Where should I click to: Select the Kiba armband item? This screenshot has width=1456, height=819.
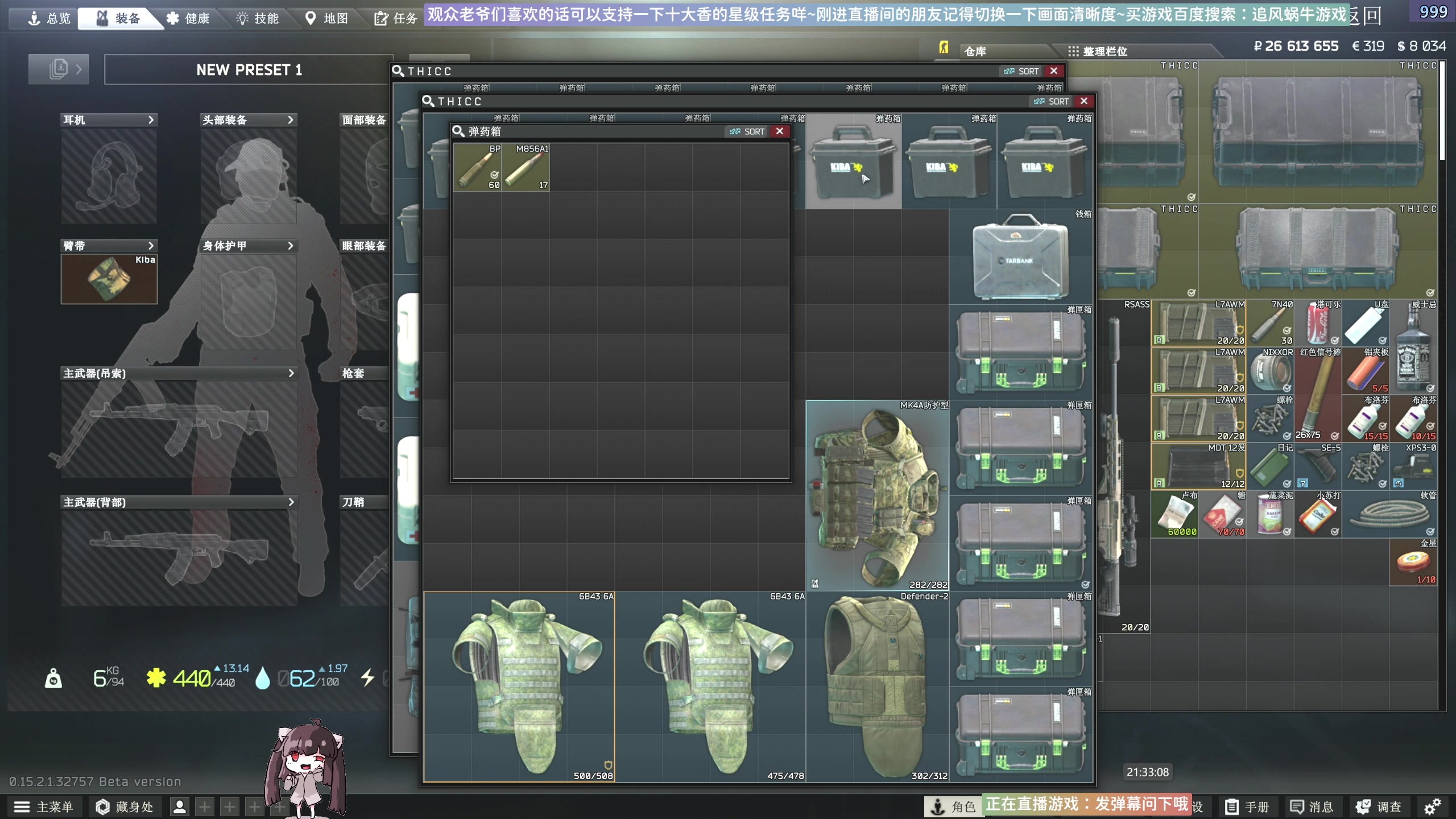[109, 279]
